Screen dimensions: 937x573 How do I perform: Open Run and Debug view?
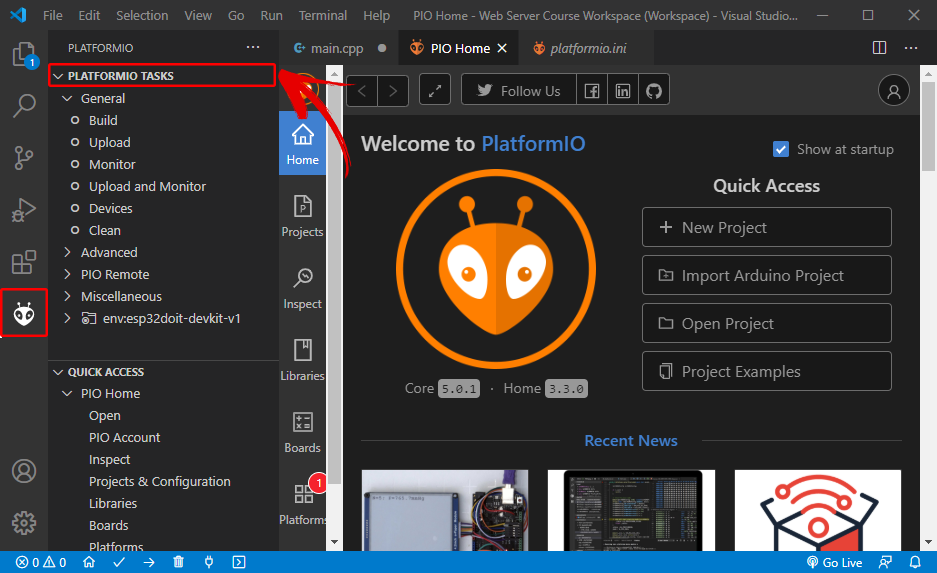pos(24,210)
